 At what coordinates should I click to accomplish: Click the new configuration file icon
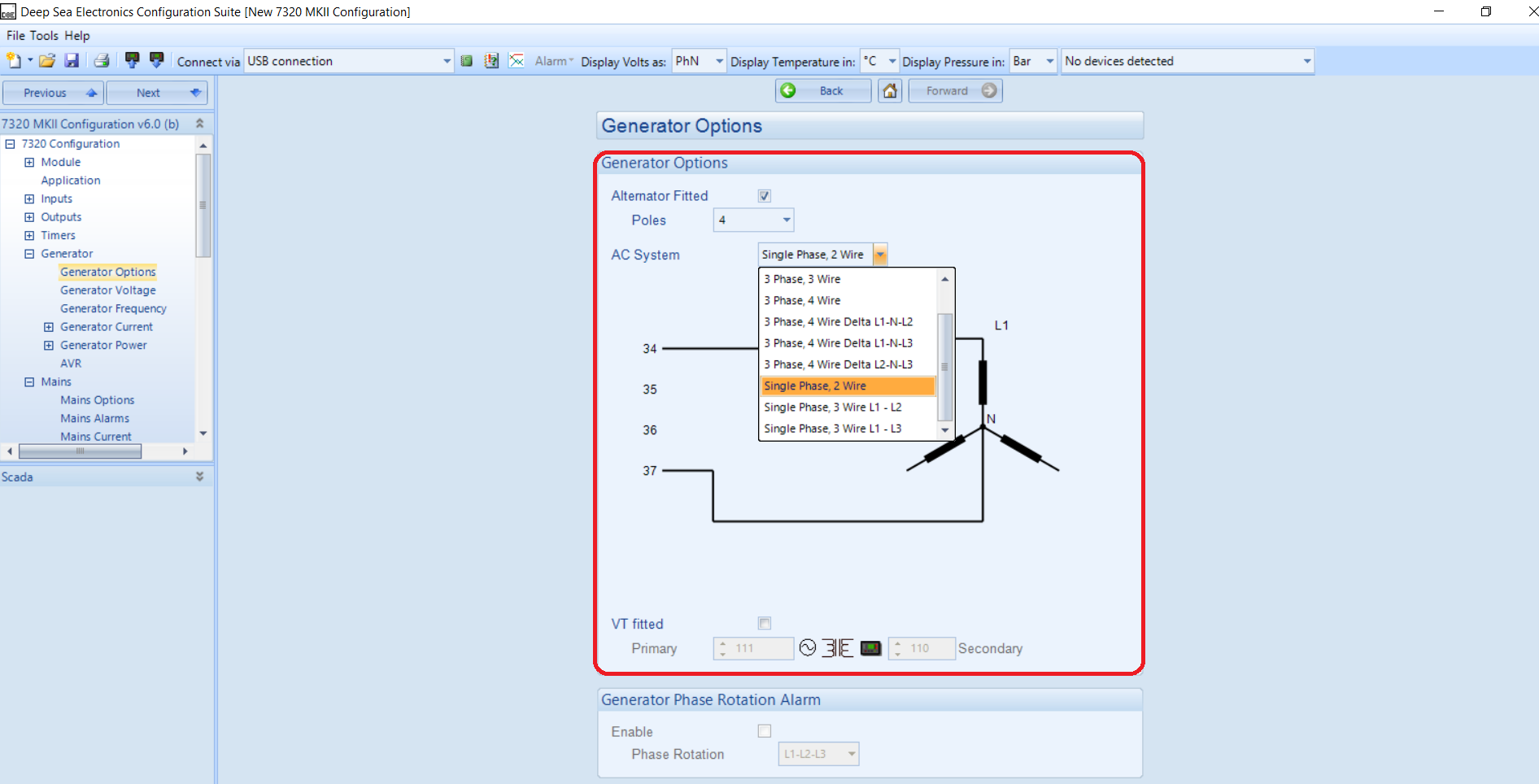pos(14,61)
